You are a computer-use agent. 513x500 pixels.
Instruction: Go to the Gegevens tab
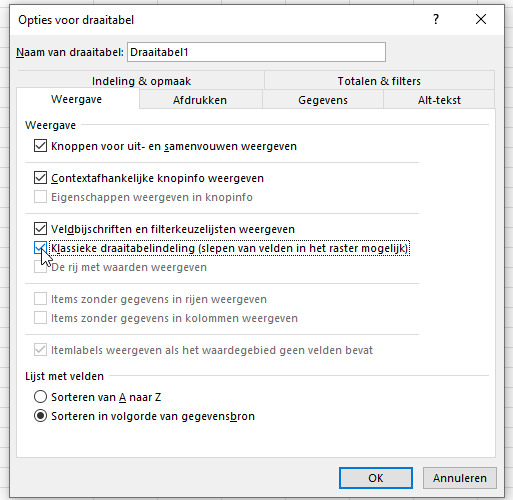coord(323,100)
